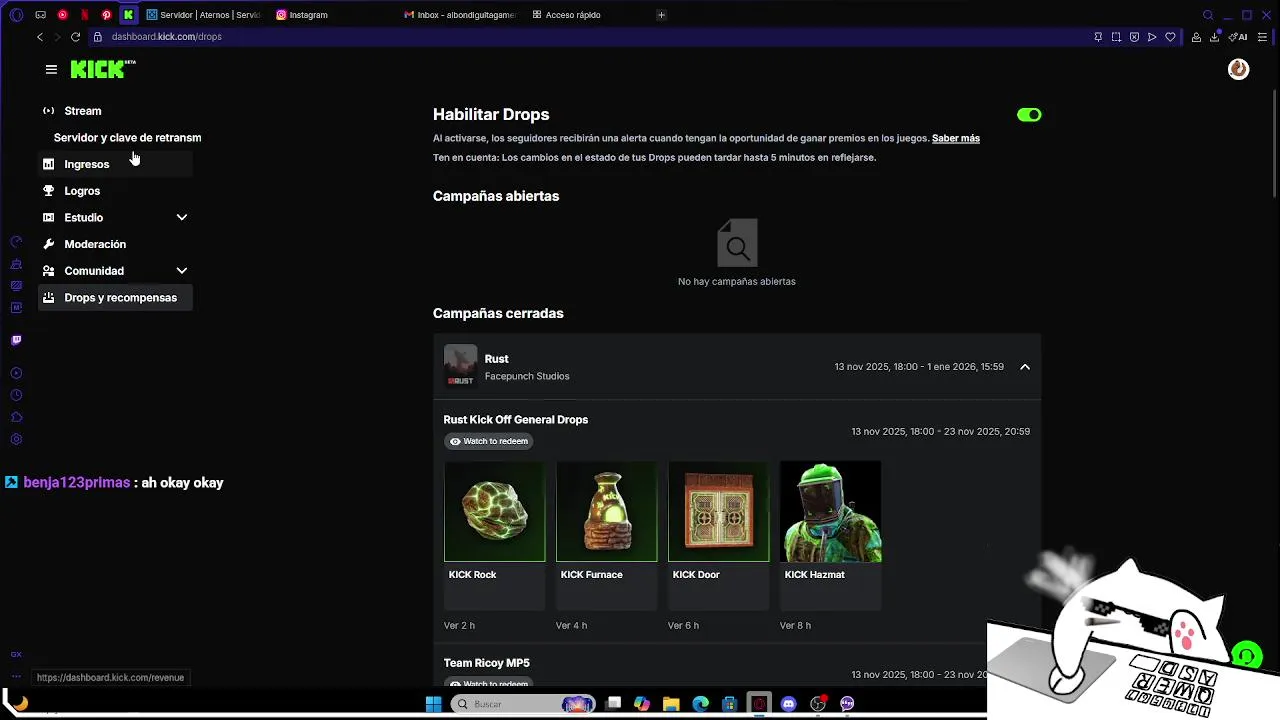Open OBS Studio from the taskbar

818,704
